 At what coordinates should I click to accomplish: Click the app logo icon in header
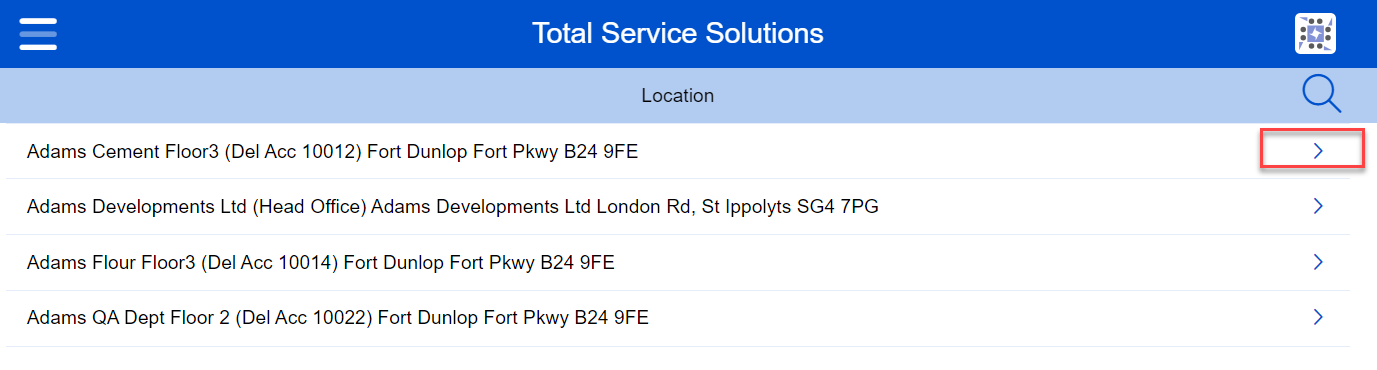pyautogui.click(x=1315, y=34)
